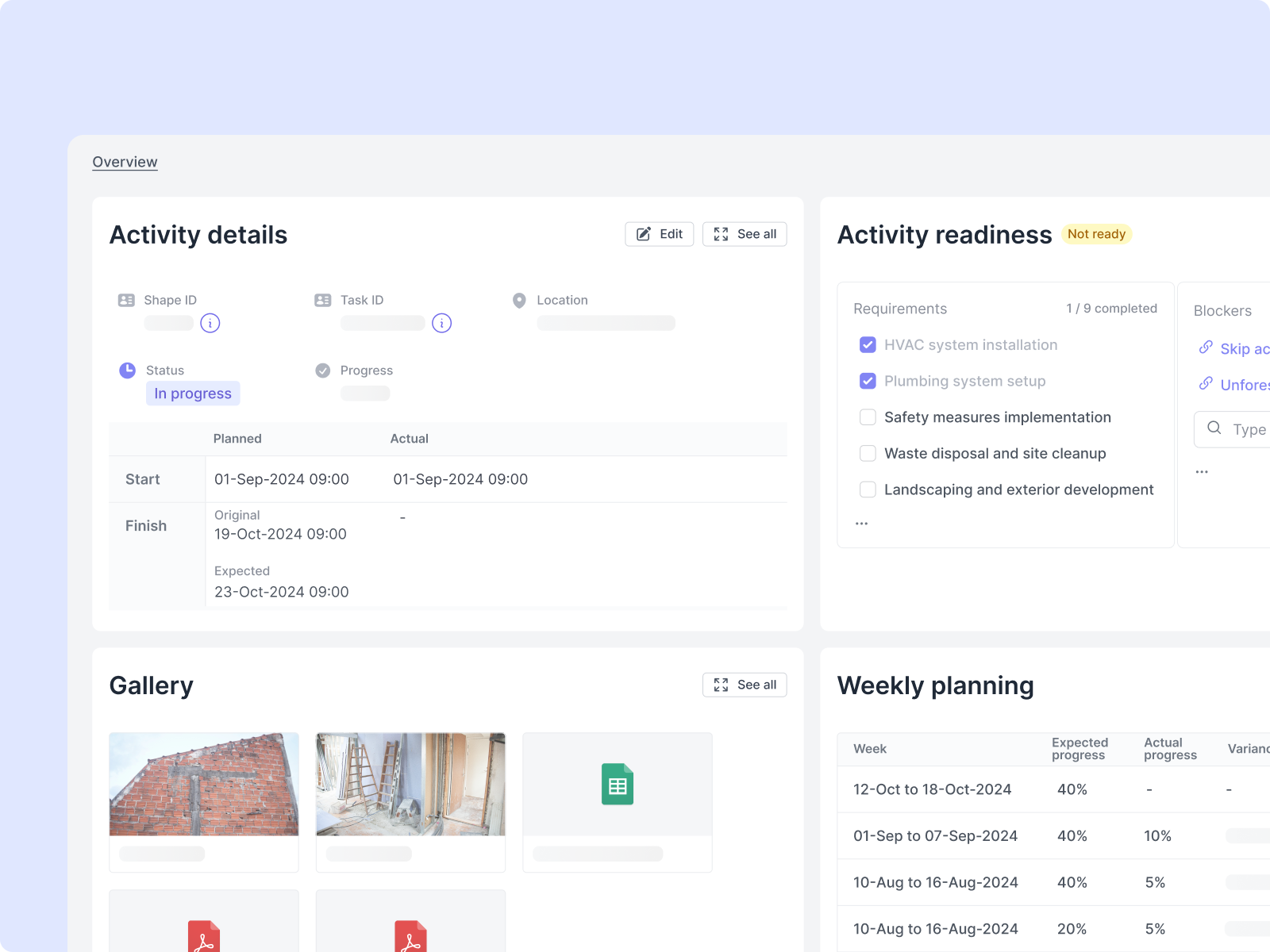Click the 1 / 9 completed counter
1270x952 pixels.
coord(1111,309)
